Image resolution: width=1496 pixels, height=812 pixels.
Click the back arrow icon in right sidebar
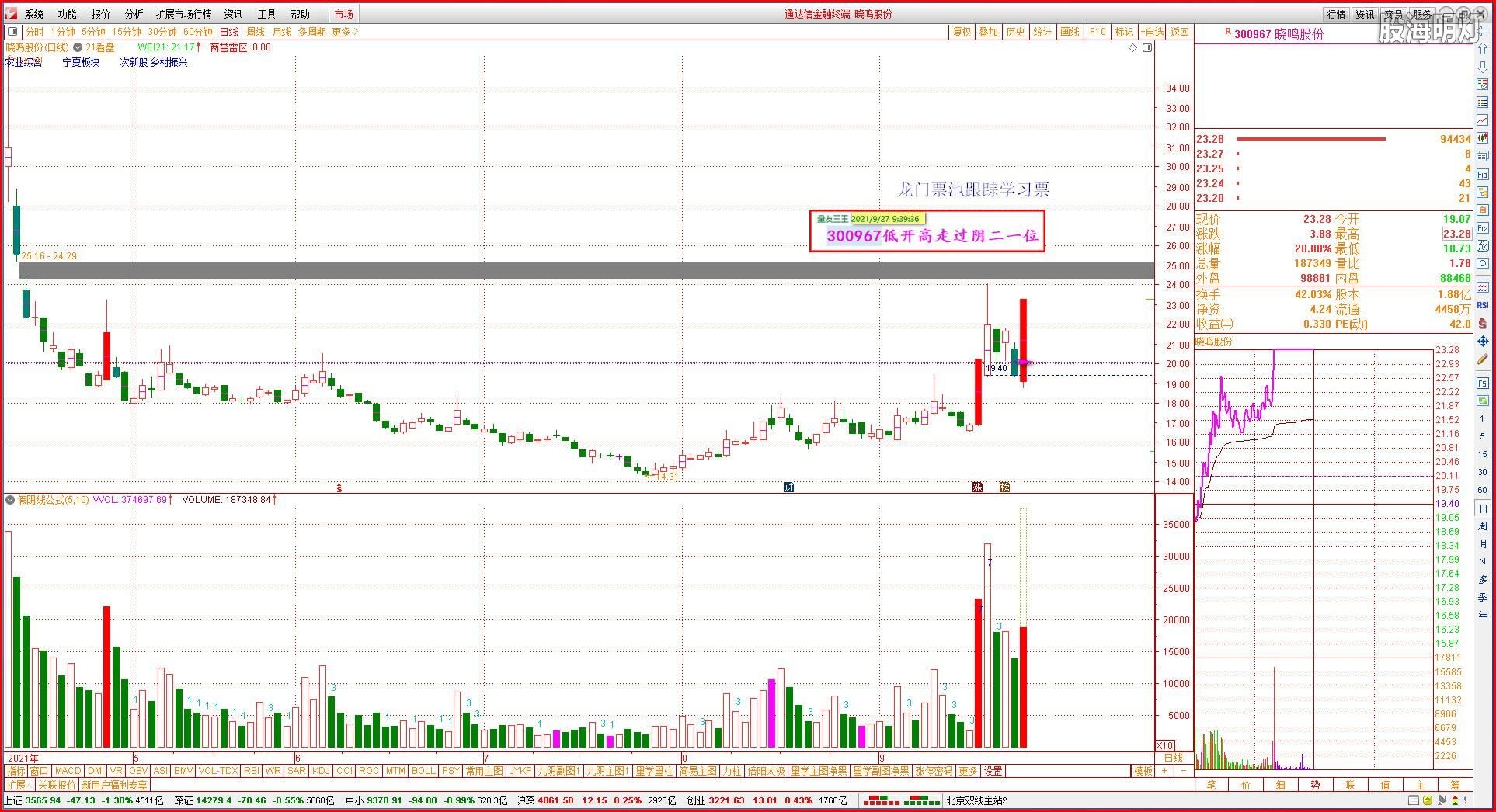[x=1483, y=31]
